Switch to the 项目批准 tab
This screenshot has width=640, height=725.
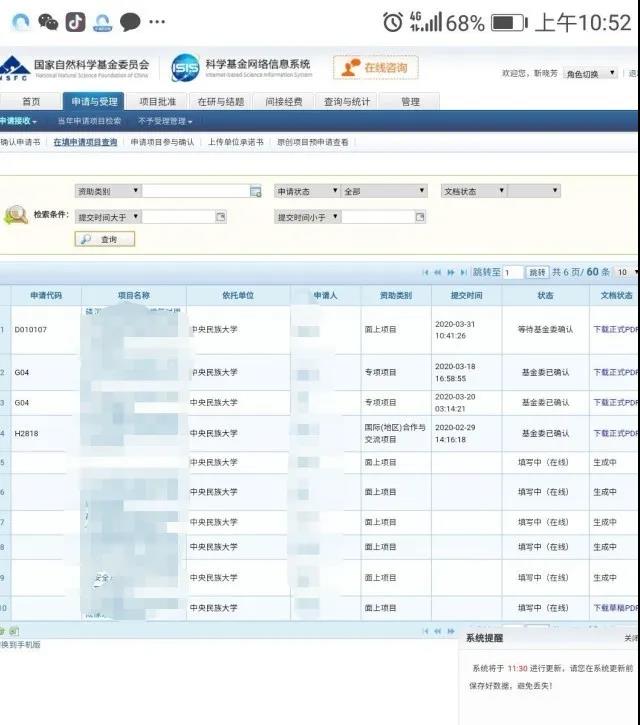157,101
